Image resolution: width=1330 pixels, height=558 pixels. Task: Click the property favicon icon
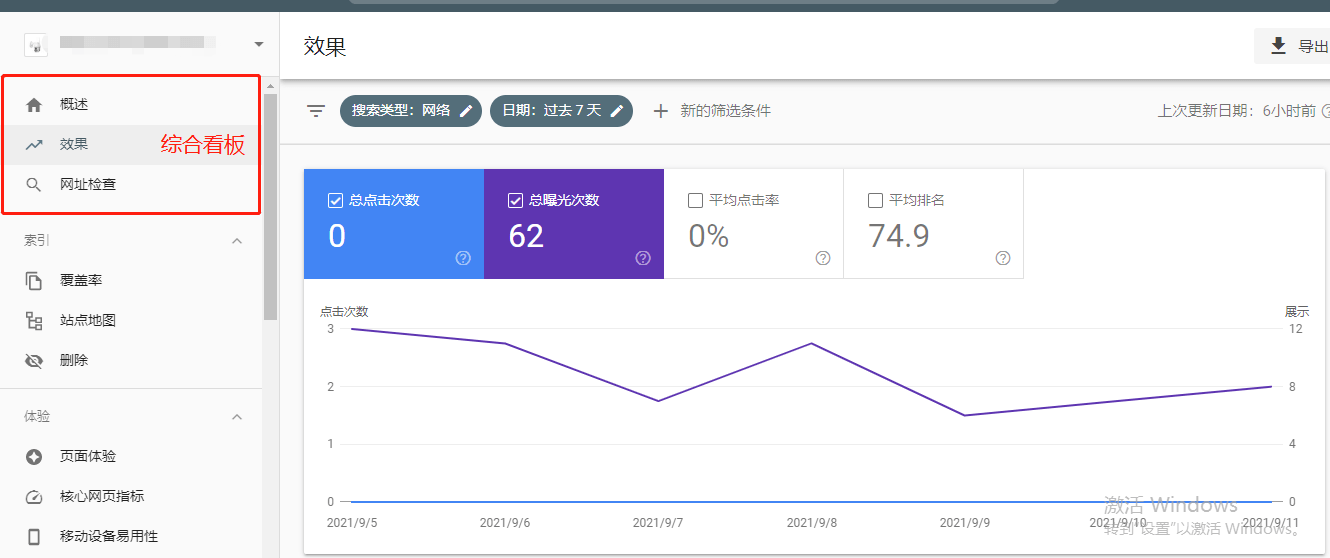35,44
